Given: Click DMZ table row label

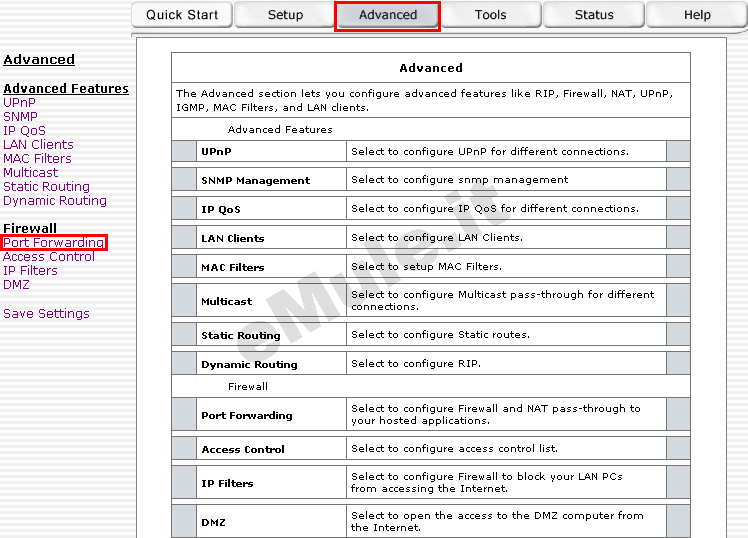Looking at the screenshot, I should (x=213, y=523).
